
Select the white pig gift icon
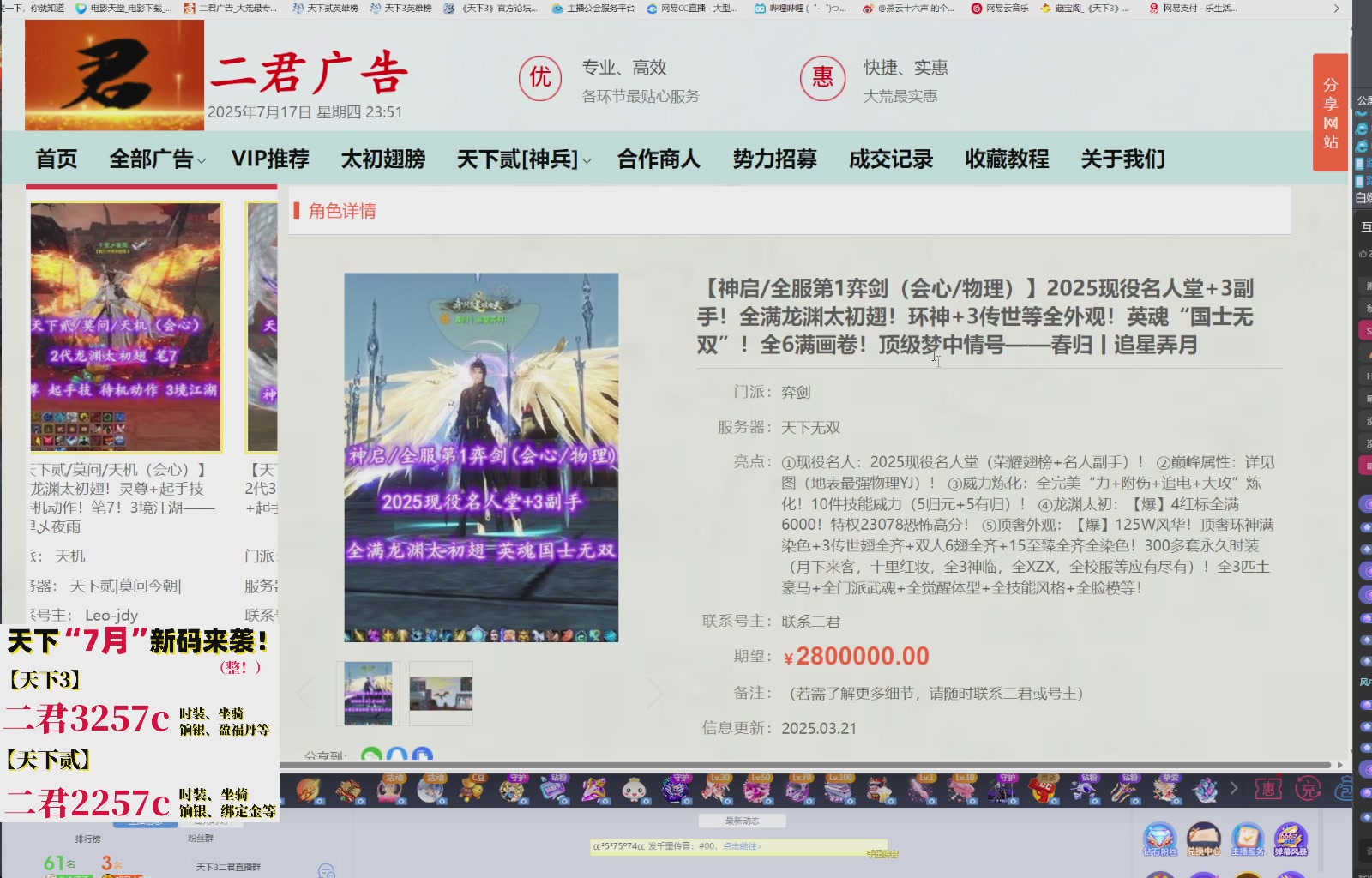[x=635, y=790]
